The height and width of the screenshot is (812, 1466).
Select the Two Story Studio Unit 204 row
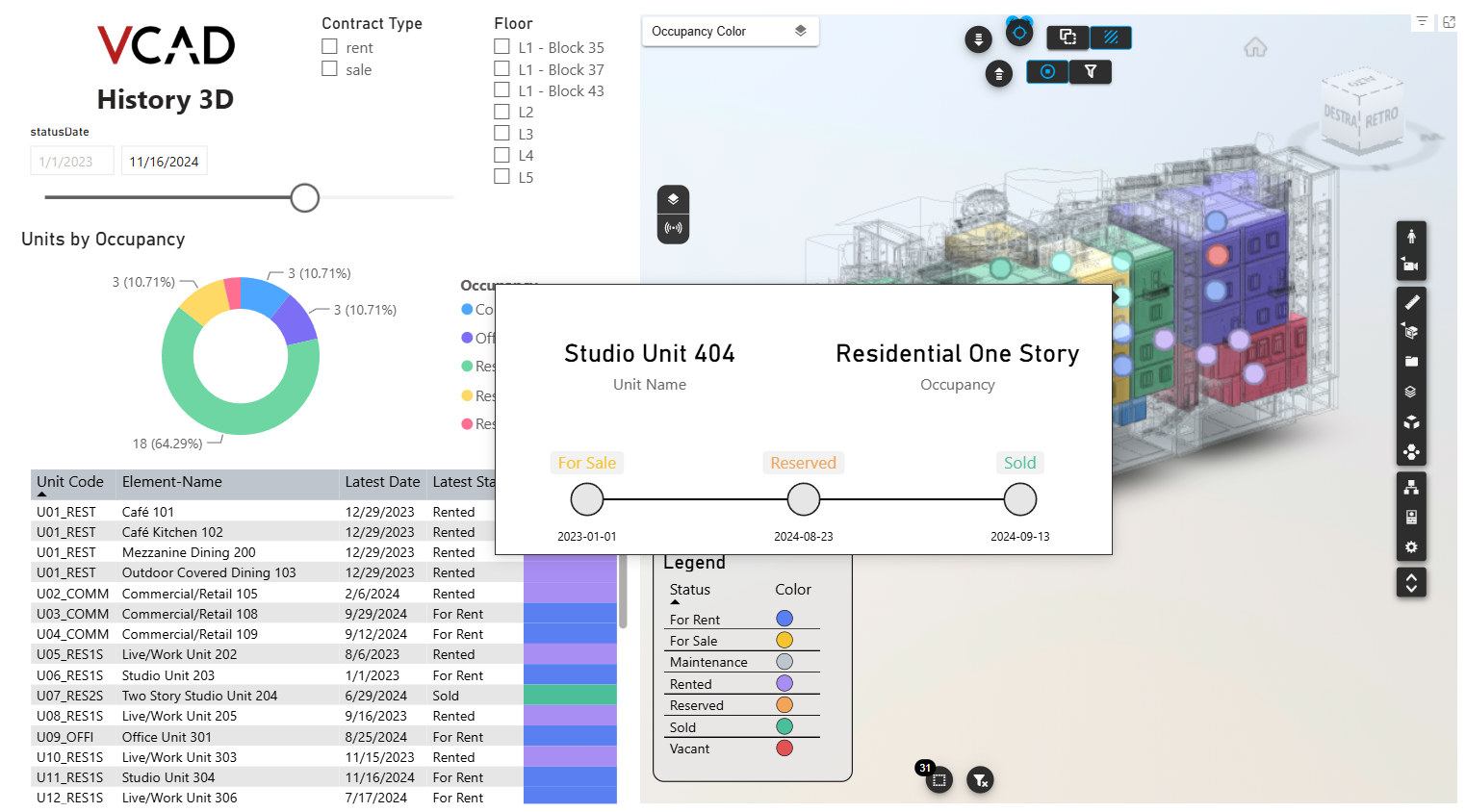coord(323,696)
